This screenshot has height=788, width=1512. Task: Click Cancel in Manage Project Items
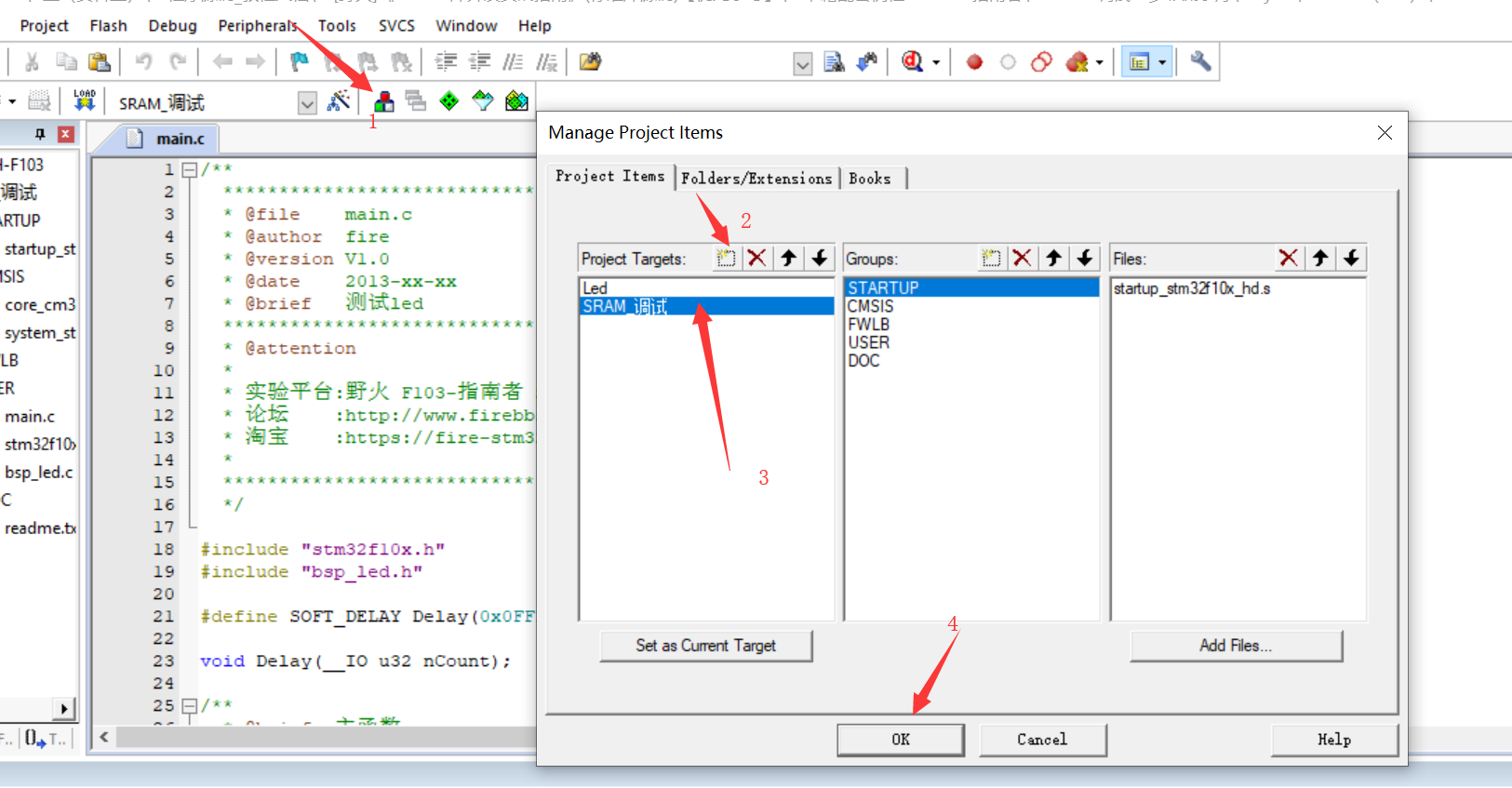tap(1042, 740)
